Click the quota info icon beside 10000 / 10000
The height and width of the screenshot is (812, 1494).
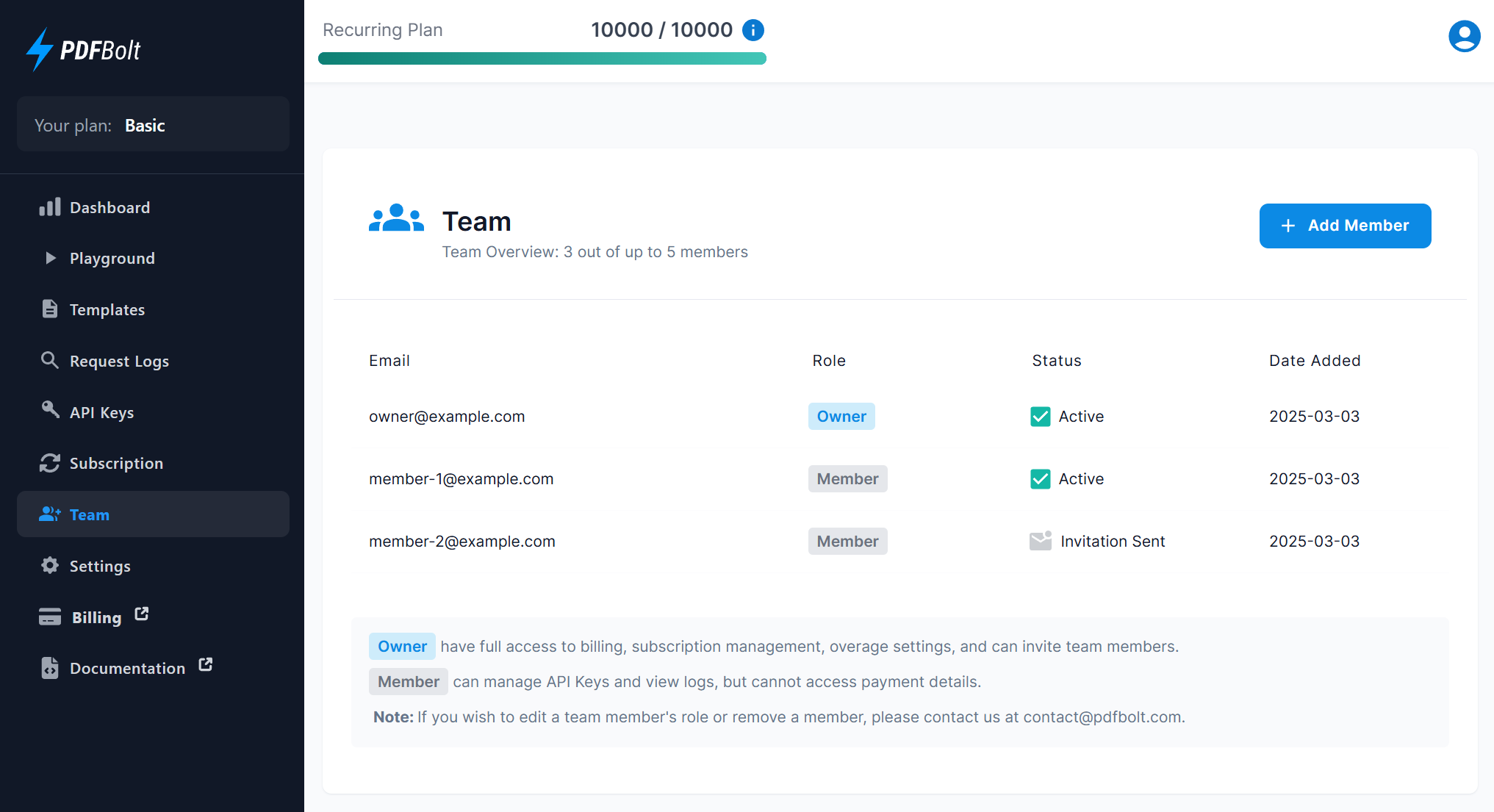pos(753,30)
